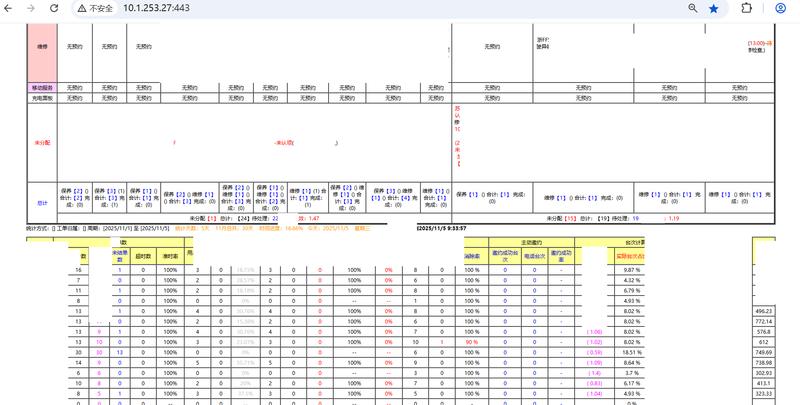Click the 3.7 % percentage cell
Image resolution: width=800 pixels, height=405 pixels.
pyautogui.click(x=632, y=373)
